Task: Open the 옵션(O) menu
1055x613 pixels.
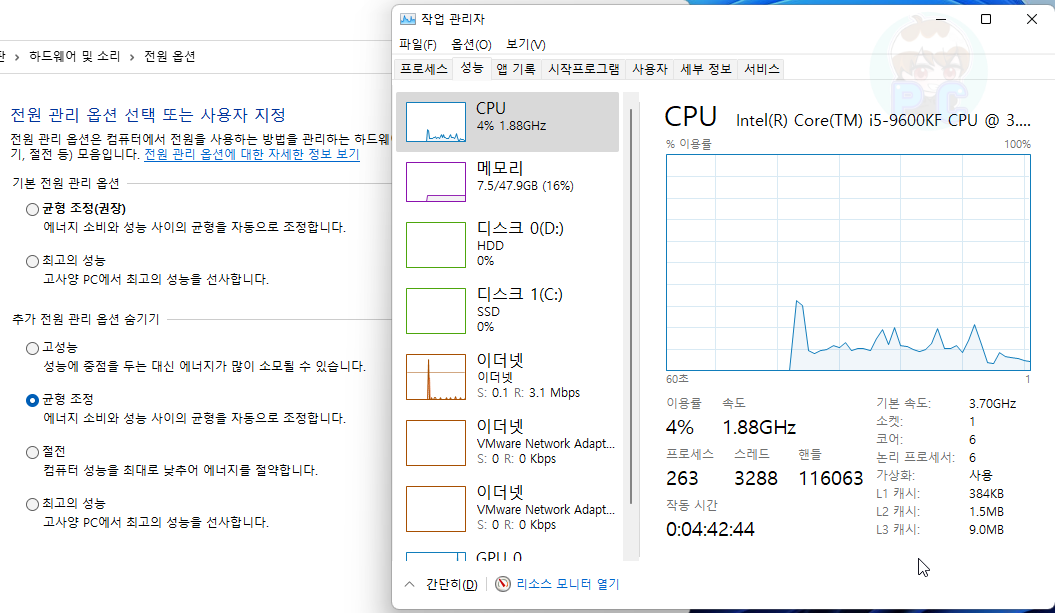Action: point(471,44)
